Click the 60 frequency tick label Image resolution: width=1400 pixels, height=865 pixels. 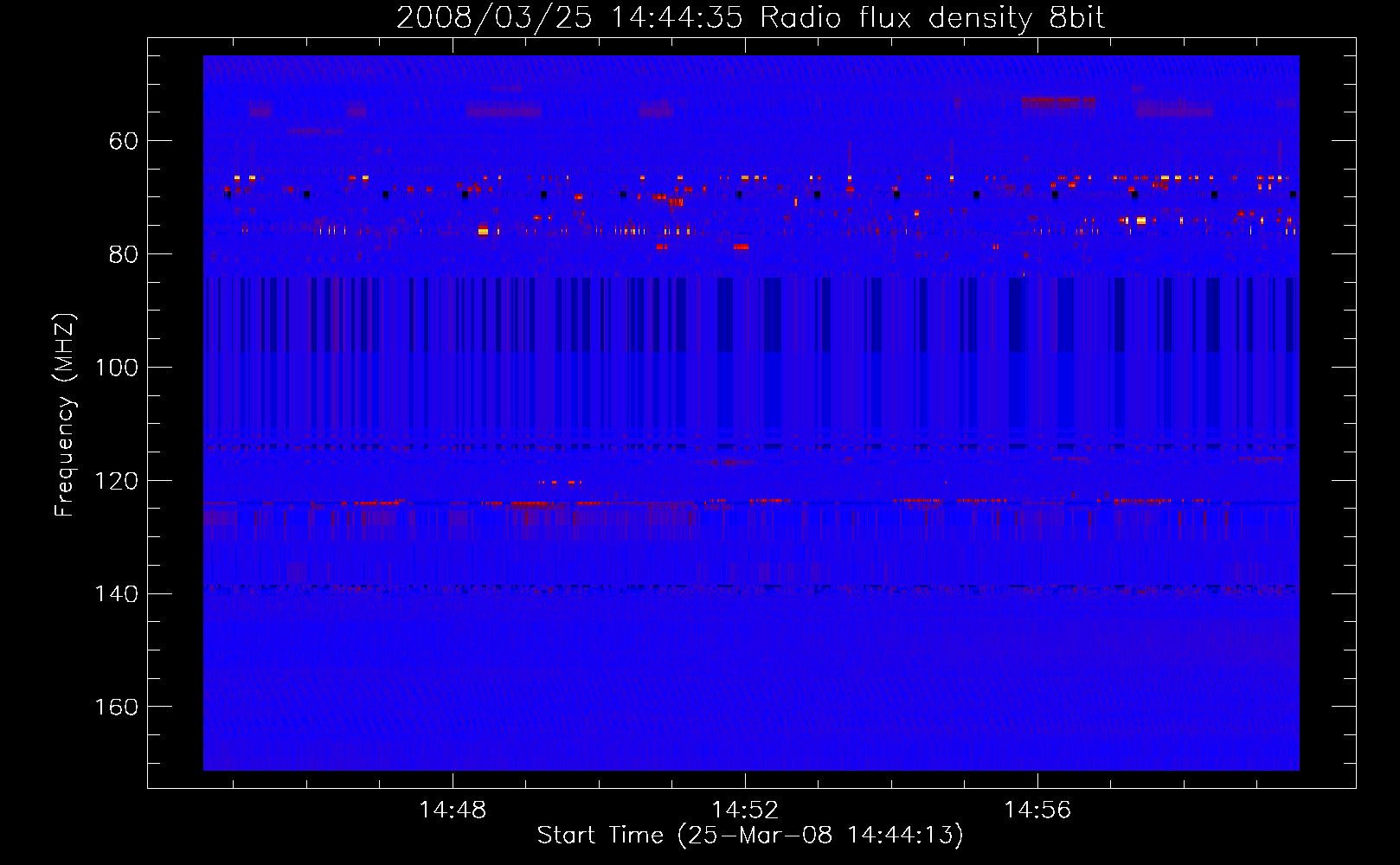pyautogui.click(x=124, y=141)
